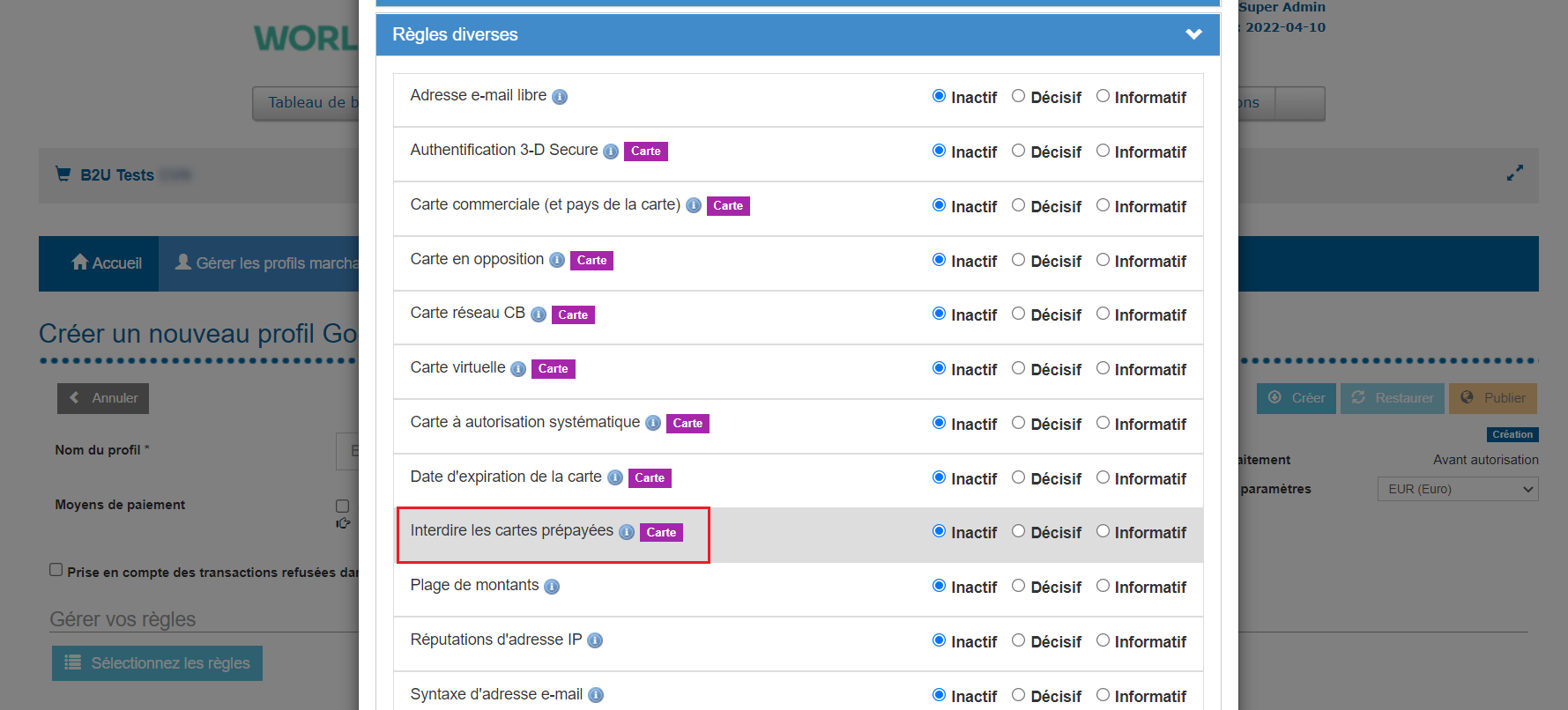Click the Publier button
This screenshot has width=1568, height=710.
pos(1493,398)
